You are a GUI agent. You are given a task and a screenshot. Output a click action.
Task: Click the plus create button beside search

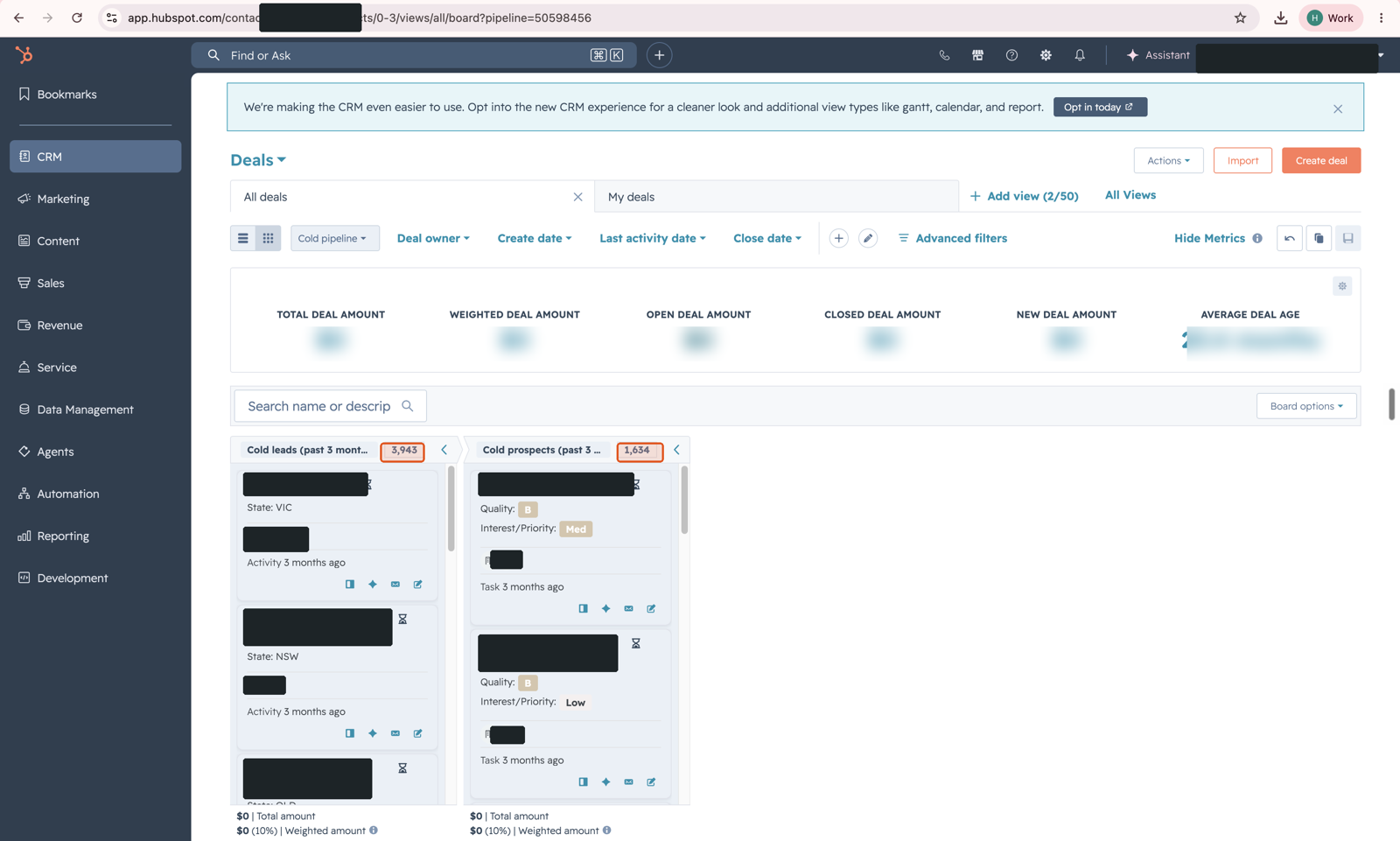[659, 55]
